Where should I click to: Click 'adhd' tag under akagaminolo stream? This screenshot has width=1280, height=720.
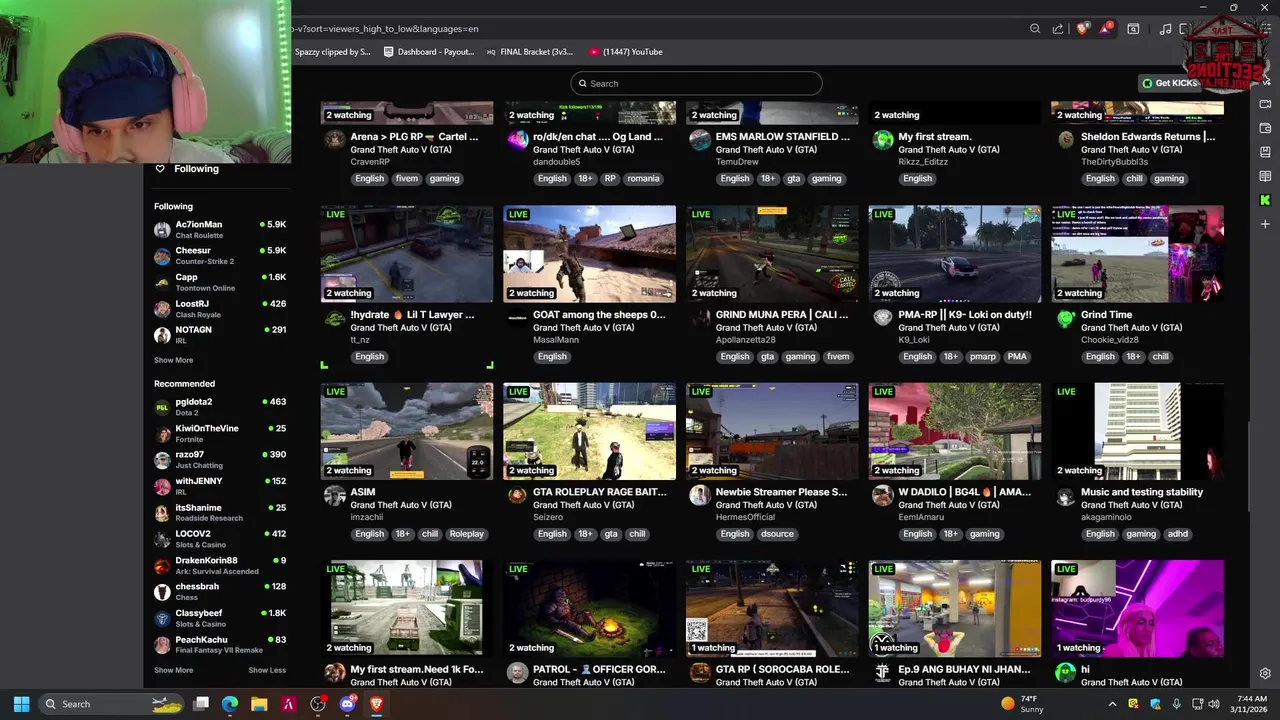(1178, 534)
